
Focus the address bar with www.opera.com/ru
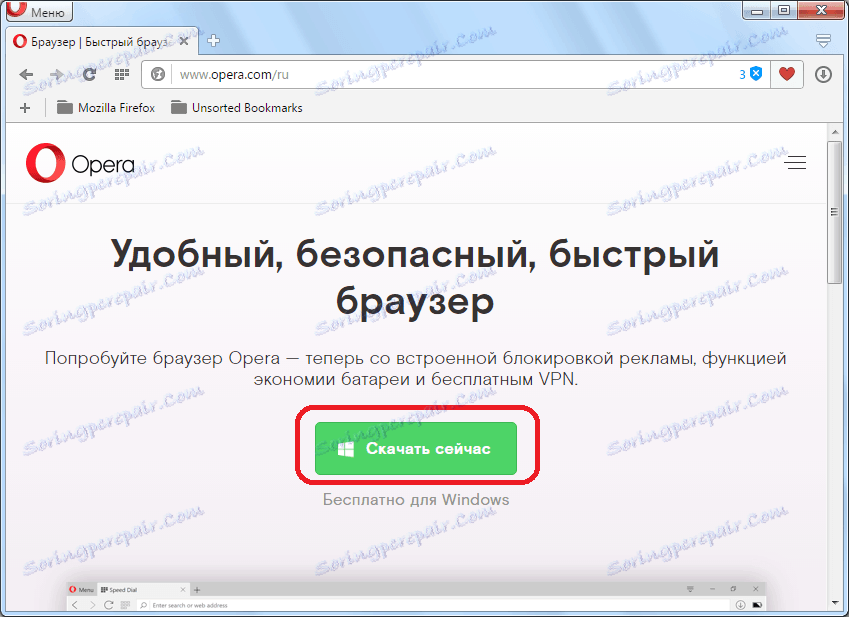454,74
